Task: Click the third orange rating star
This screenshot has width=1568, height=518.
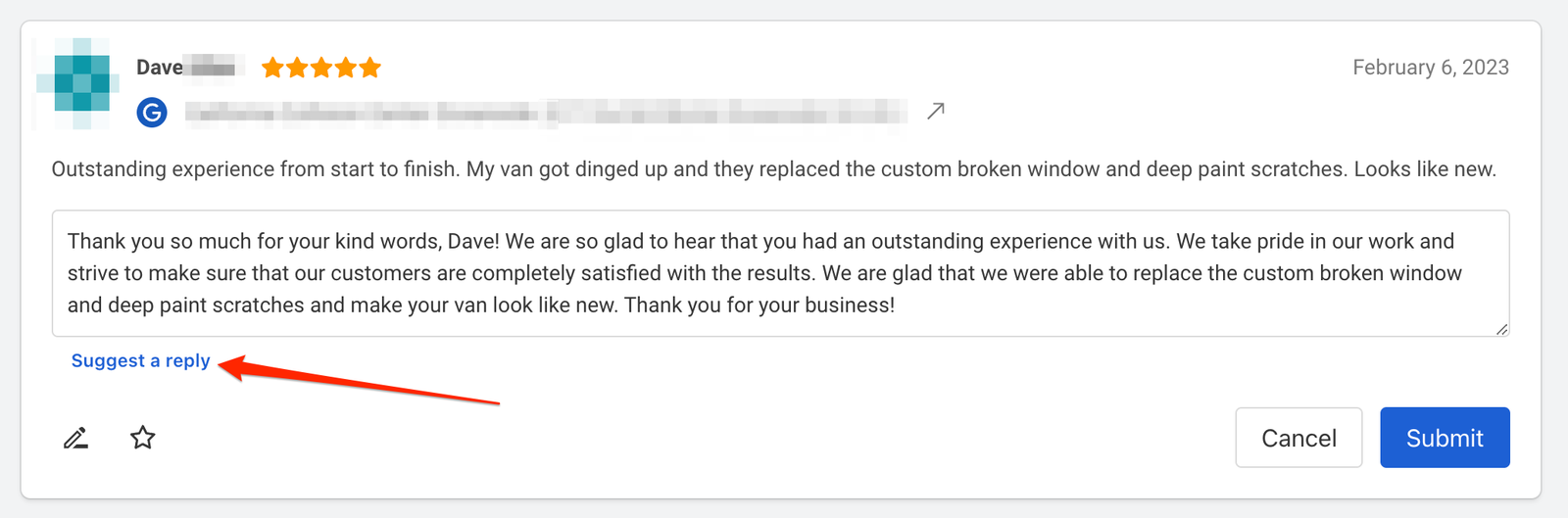Action: coord(321,68)
